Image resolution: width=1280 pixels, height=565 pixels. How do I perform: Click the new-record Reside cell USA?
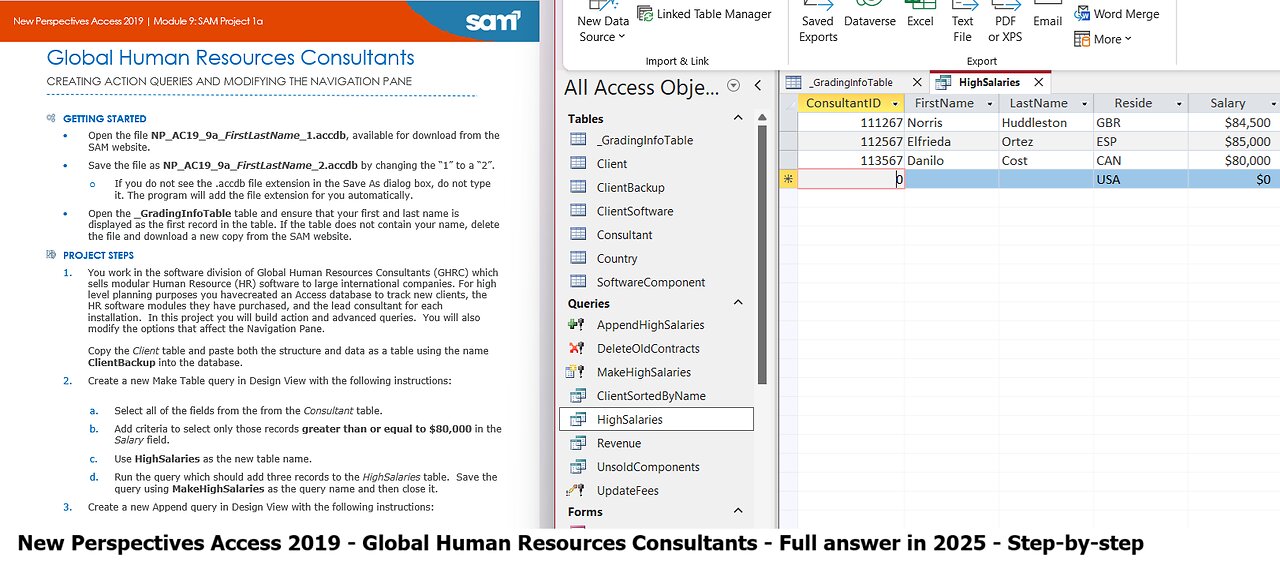tap(1140, 179)
